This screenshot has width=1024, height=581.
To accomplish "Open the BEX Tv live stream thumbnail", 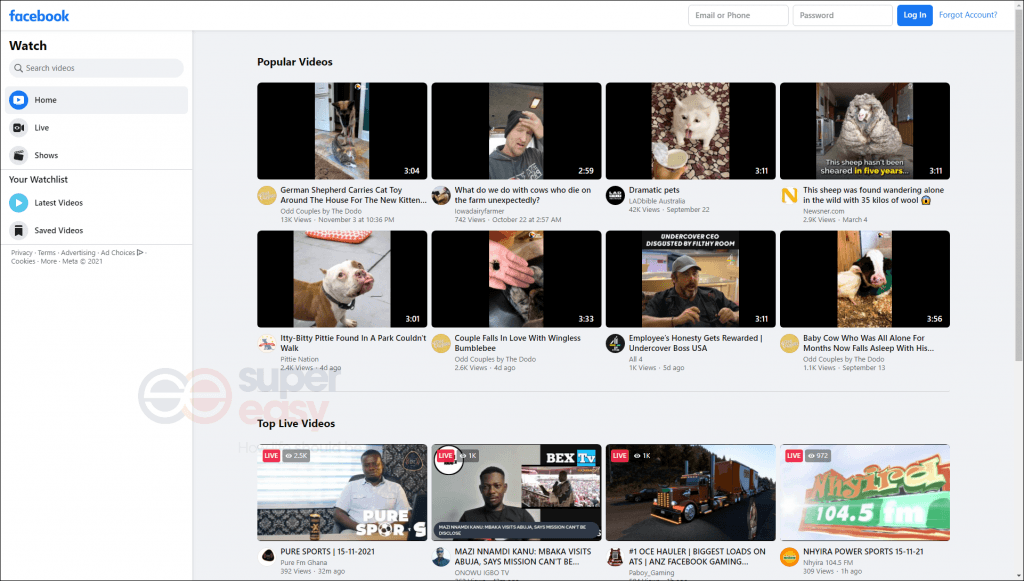I will (x=517, y=493).
